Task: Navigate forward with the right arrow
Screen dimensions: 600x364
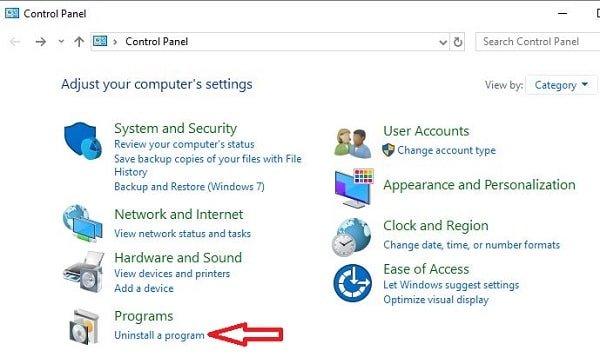Action: coord(40,41)
